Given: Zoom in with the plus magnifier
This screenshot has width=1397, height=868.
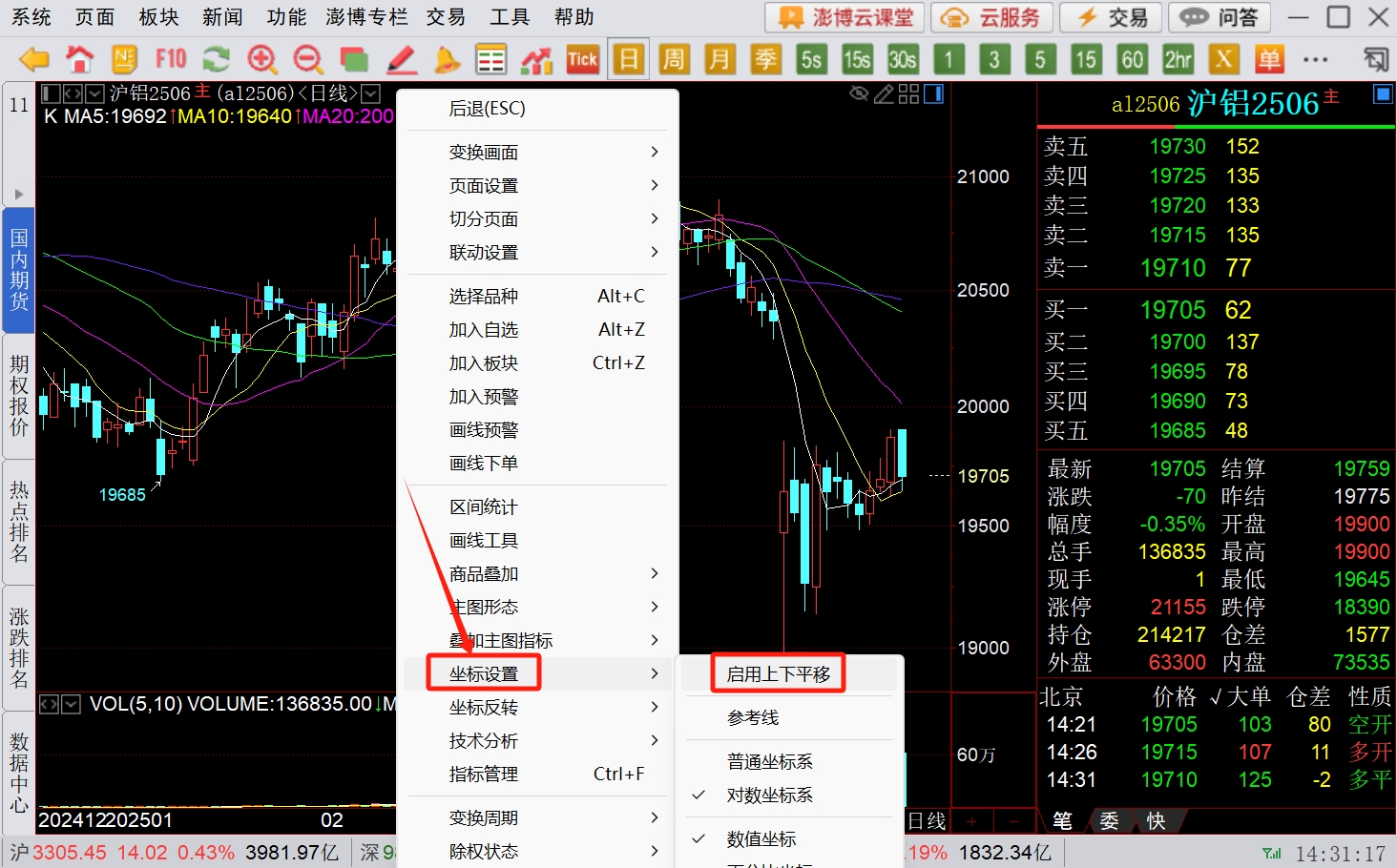Looking at the screenshot, I should click(261, 60).
